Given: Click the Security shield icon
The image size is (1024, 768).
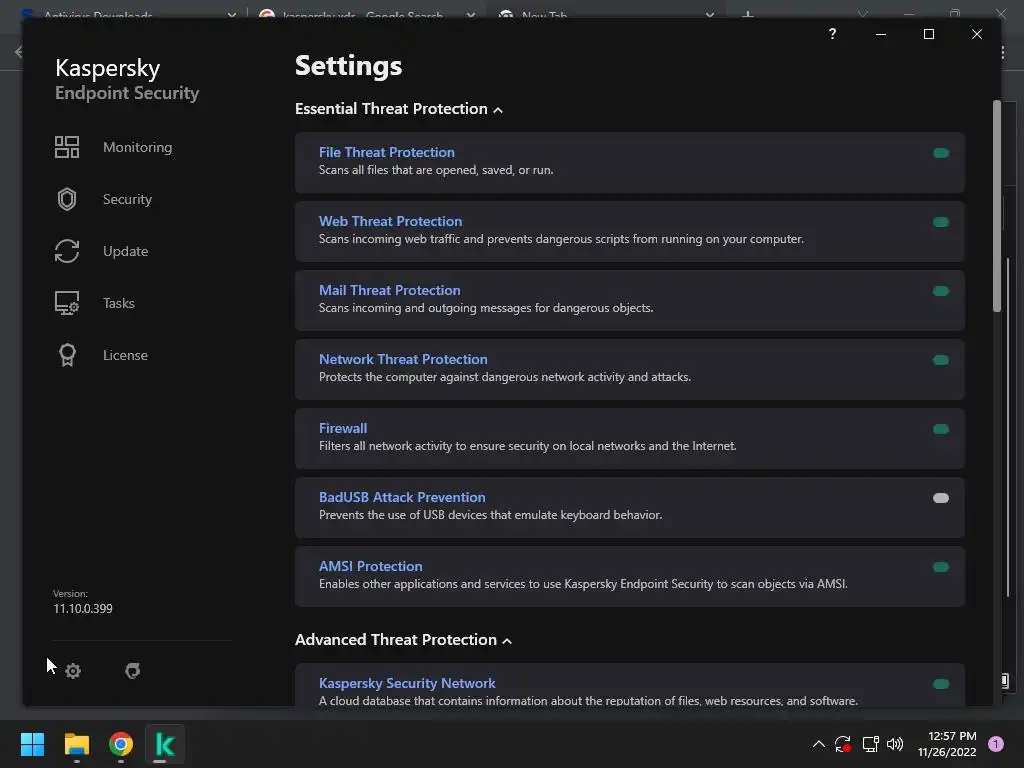Looking at the screenshot, I should [67, 199].
